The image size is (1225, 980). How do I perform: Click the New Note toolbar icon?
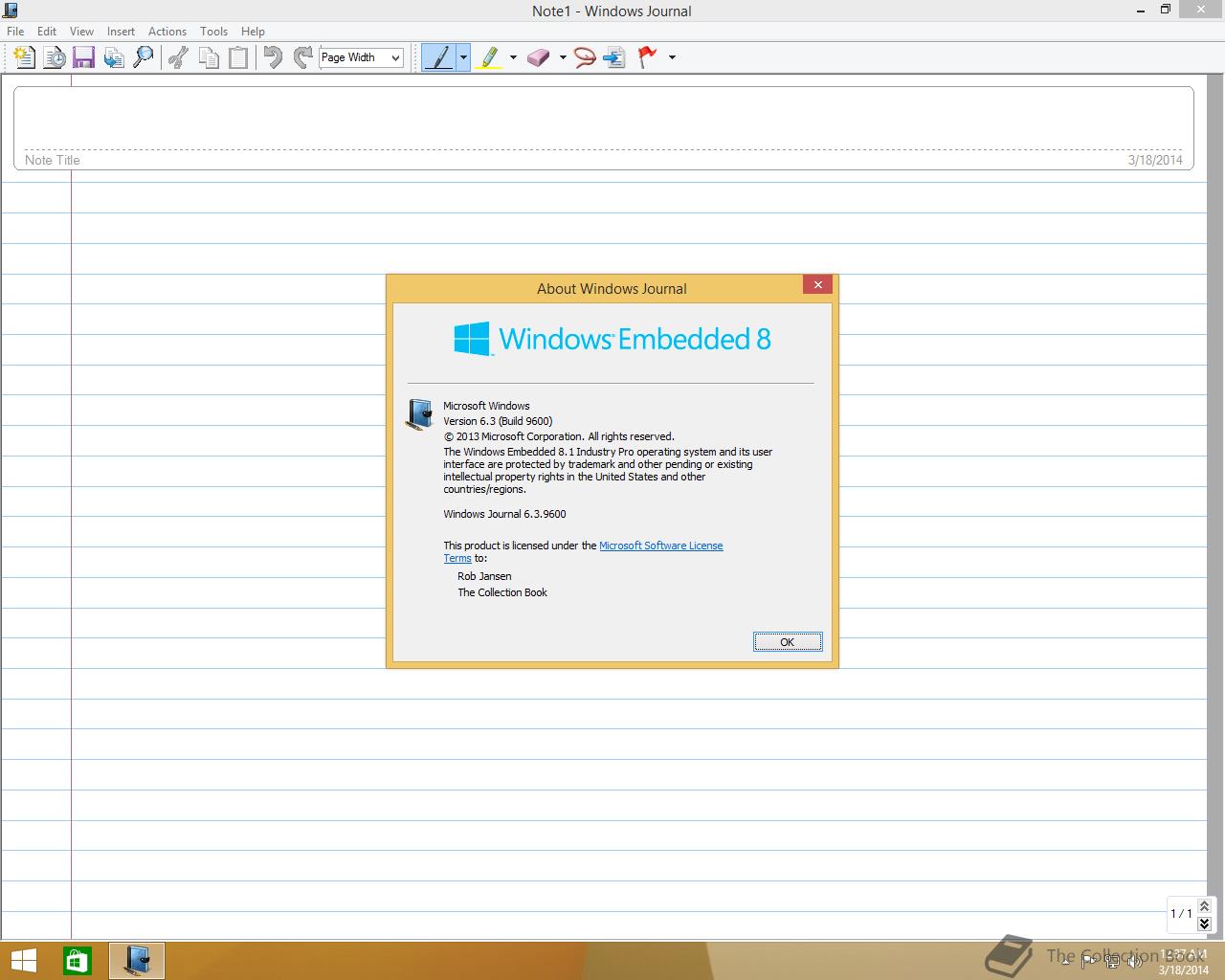pos(25,57)
